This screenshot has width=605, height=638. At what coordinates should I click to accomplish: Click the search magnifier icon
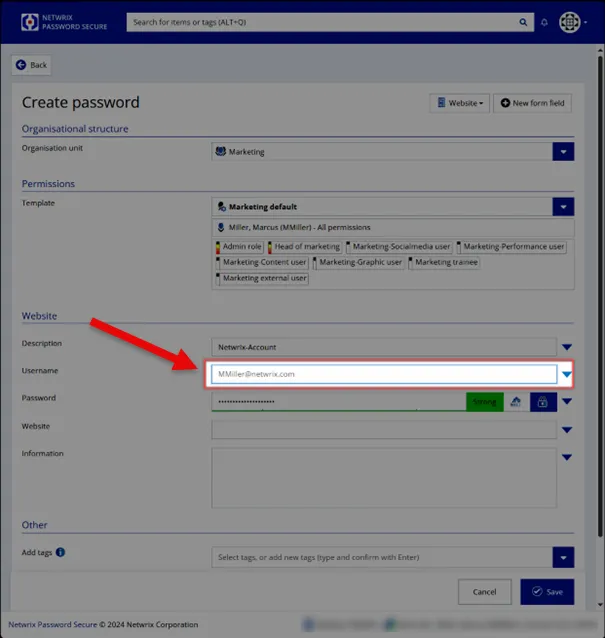point(523,22)
